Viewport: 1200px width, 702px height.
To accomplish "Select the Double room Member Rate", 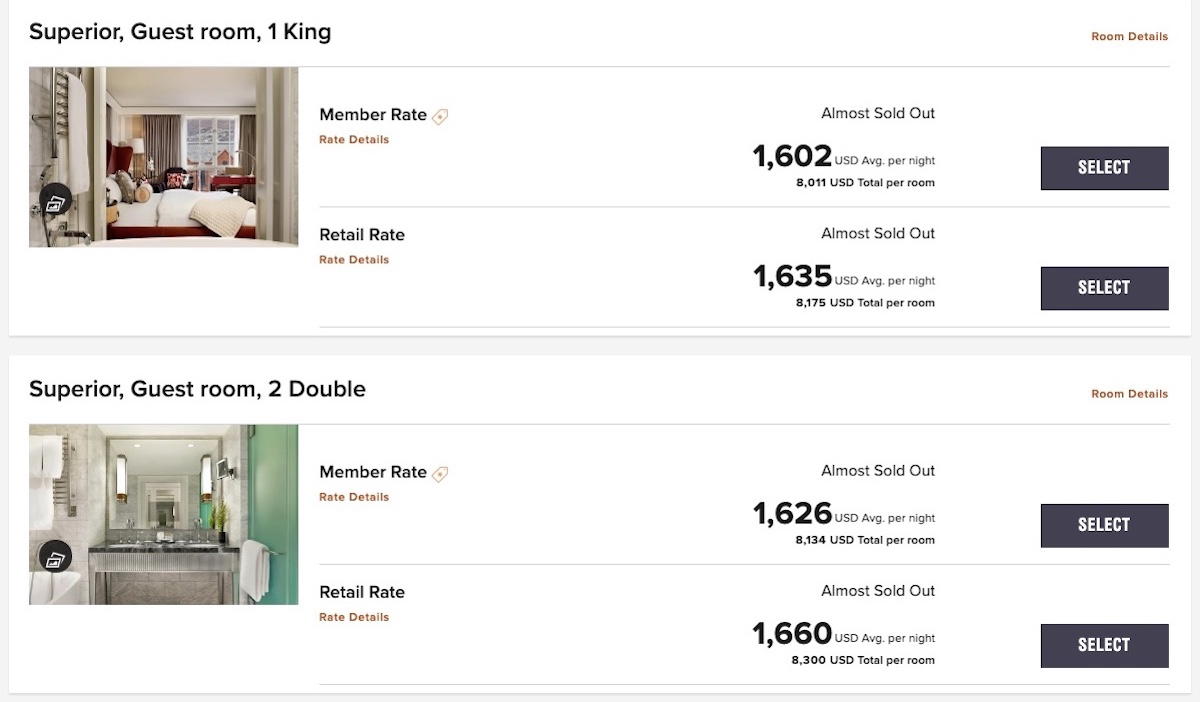I will 1104,525.
